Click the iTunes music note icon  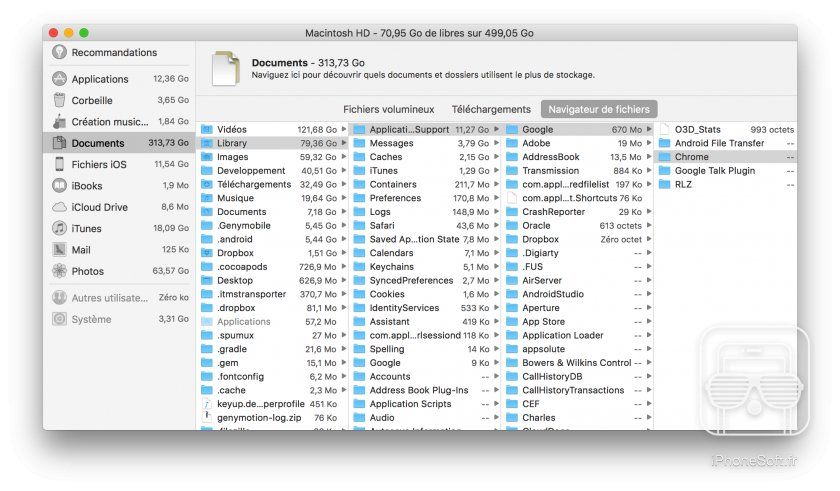pos(59,229)
